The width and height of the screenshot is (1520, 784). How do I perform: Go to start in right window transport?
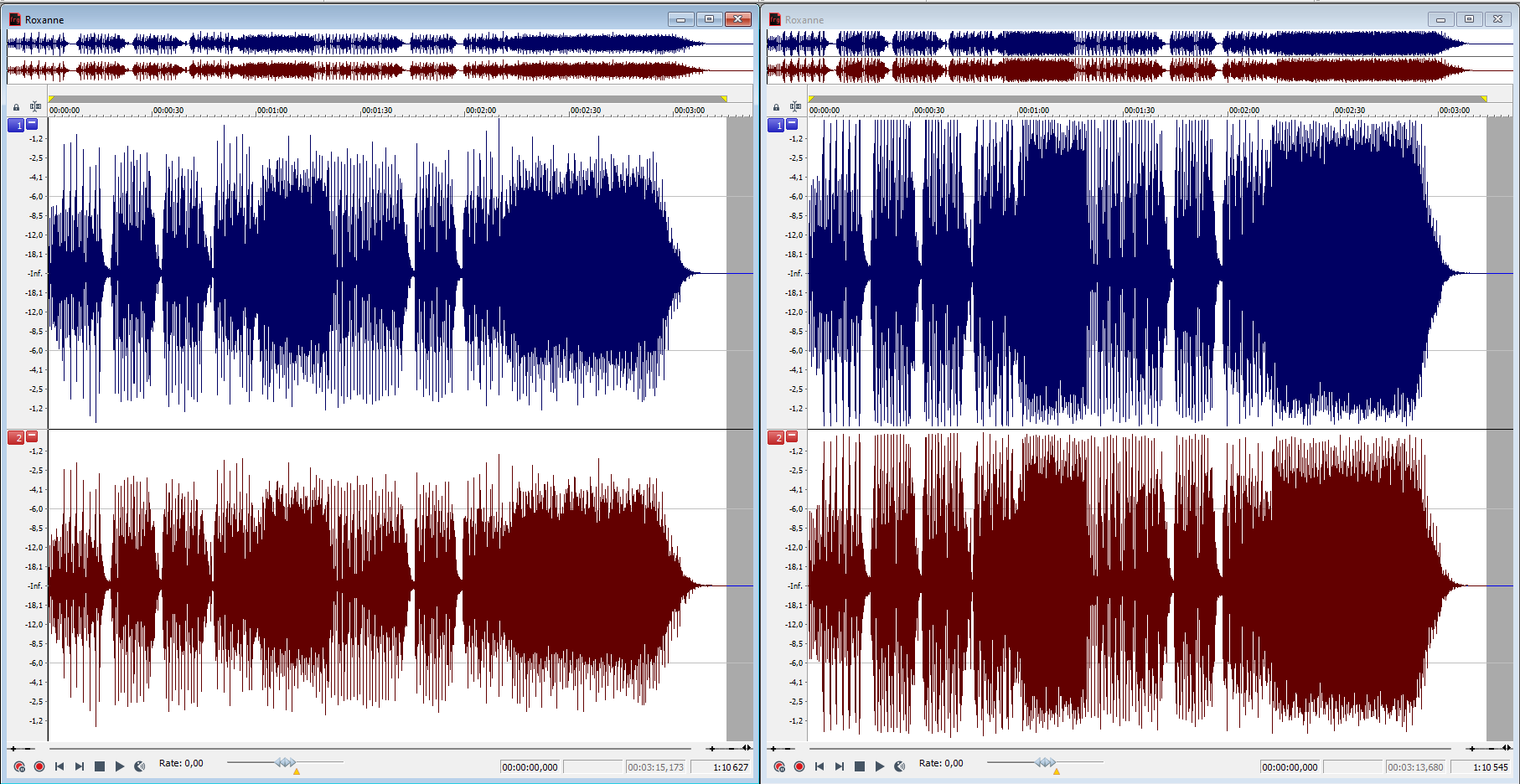click(x=819, y=766)
